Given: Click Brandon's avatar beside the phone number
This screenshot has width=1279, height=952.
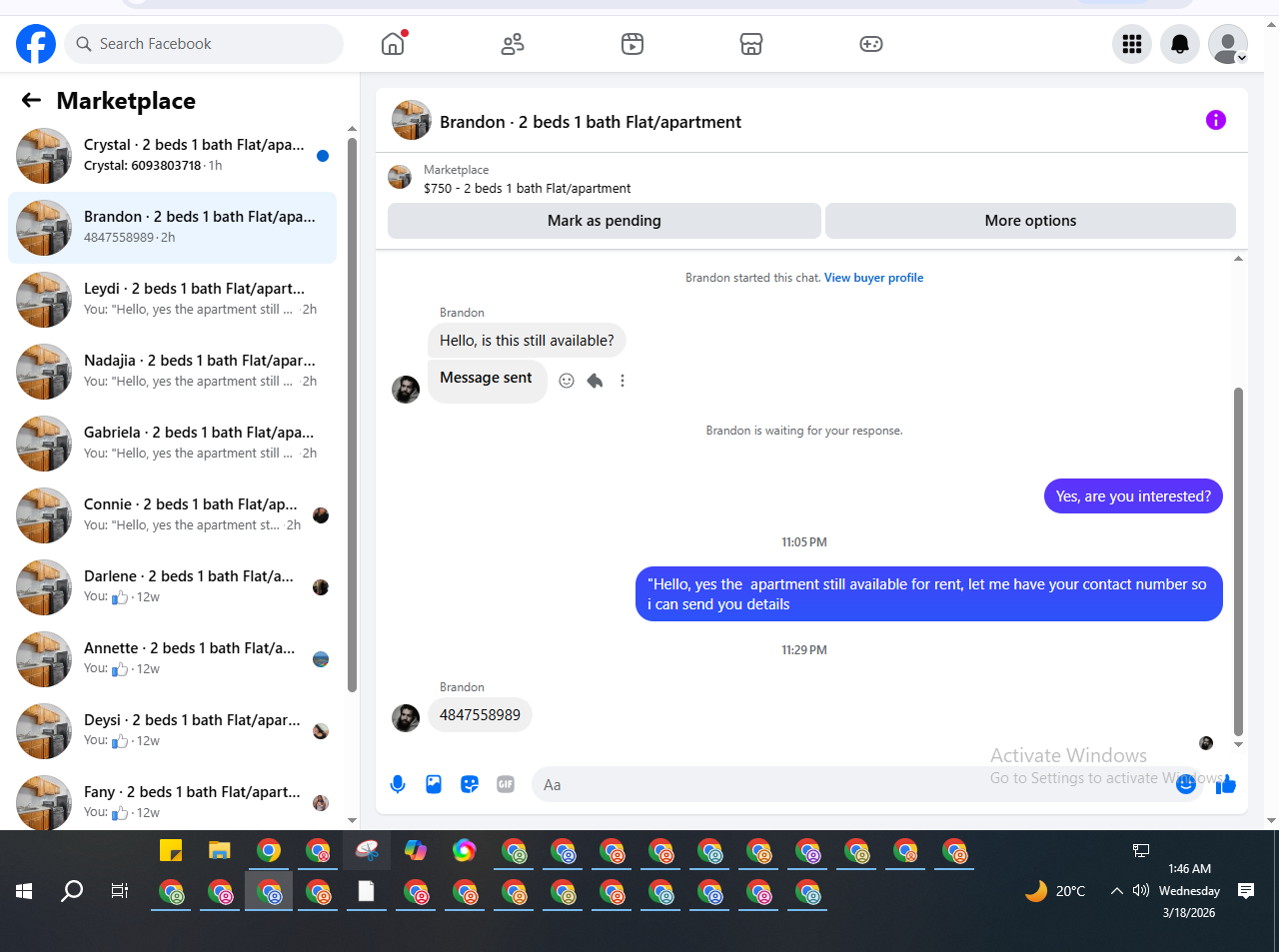Looking at the screenshot, I should 406,718.
